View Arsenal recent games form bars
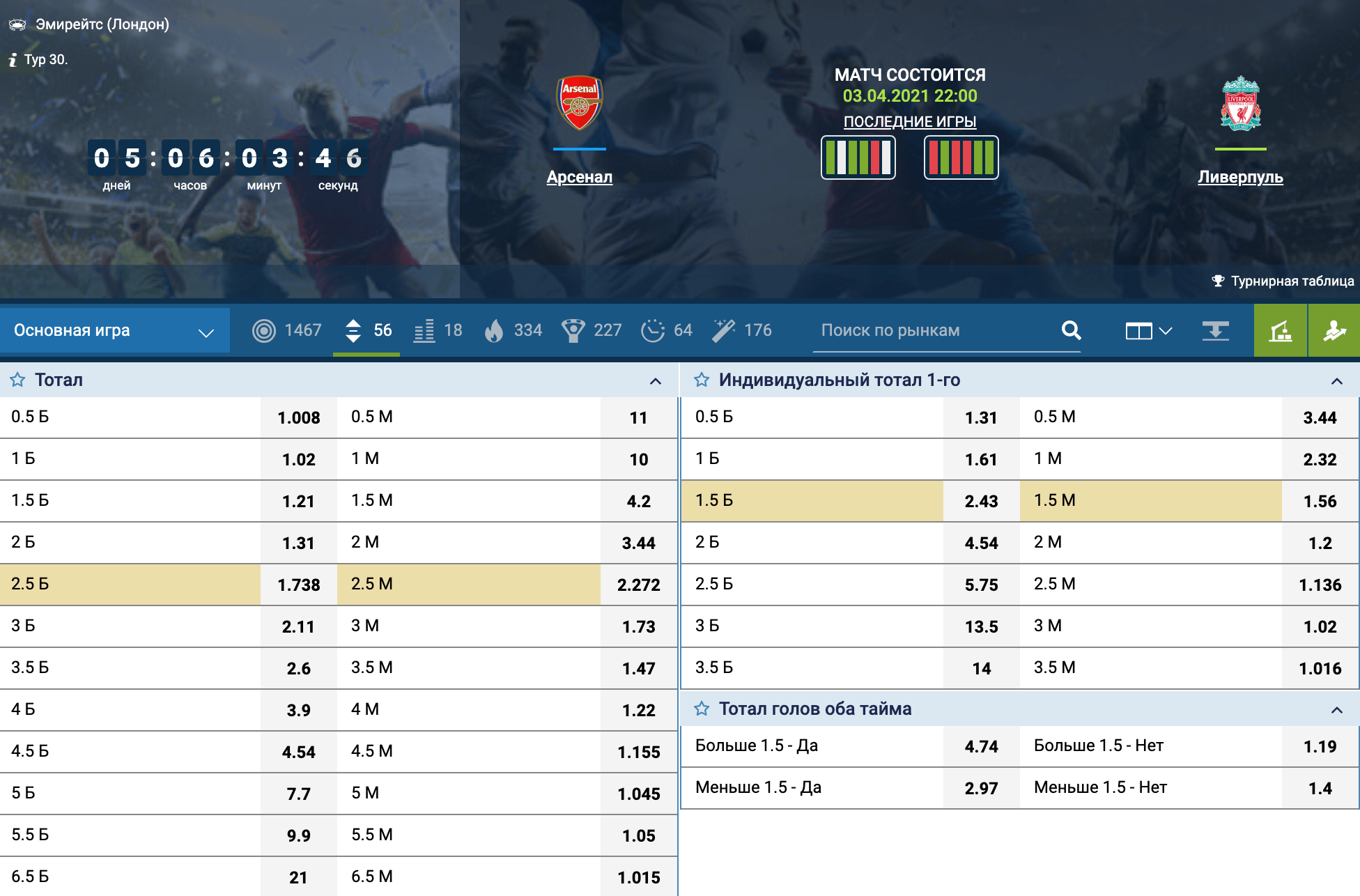This screenshot has height=896, width=1360. 858,157
